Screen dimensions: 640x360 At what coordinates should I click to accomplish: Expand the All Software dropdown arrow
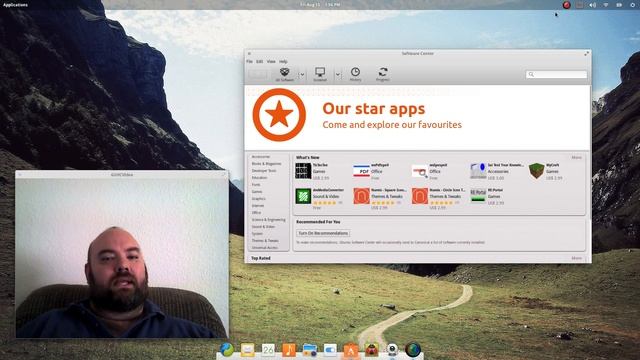(x=302, y=75)
